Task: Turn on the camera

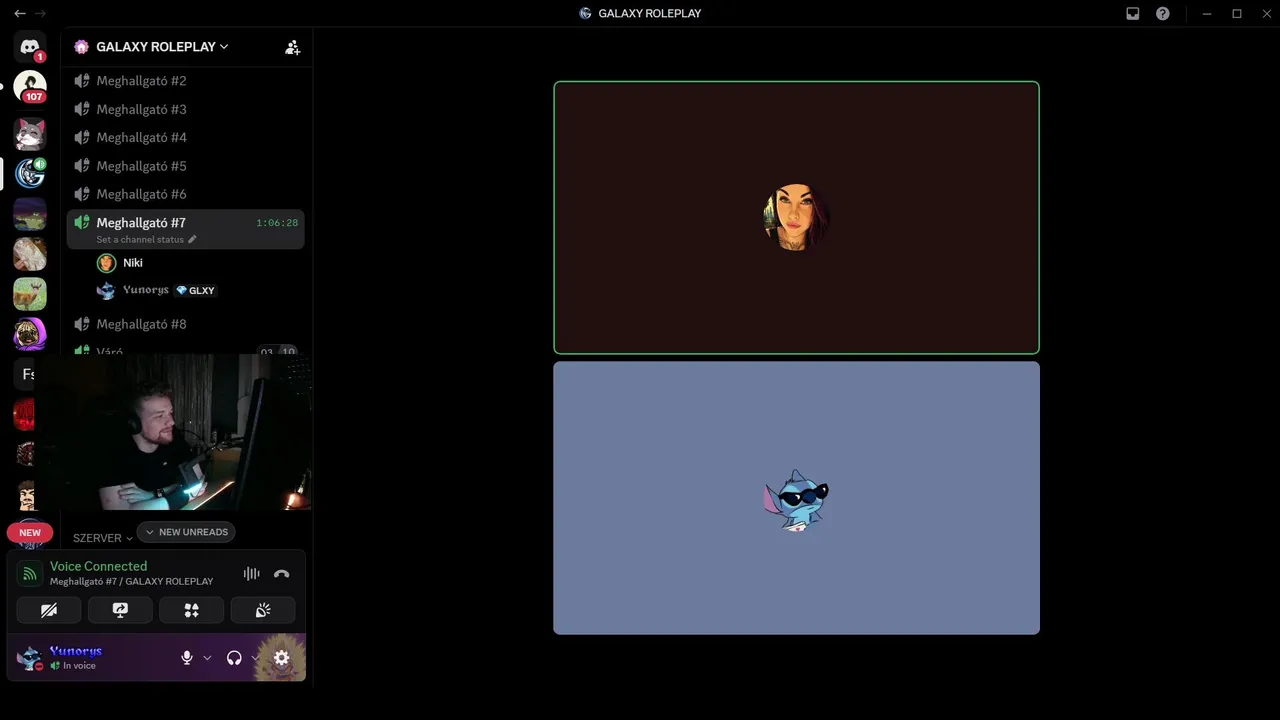Action: (x=49, y=610)
